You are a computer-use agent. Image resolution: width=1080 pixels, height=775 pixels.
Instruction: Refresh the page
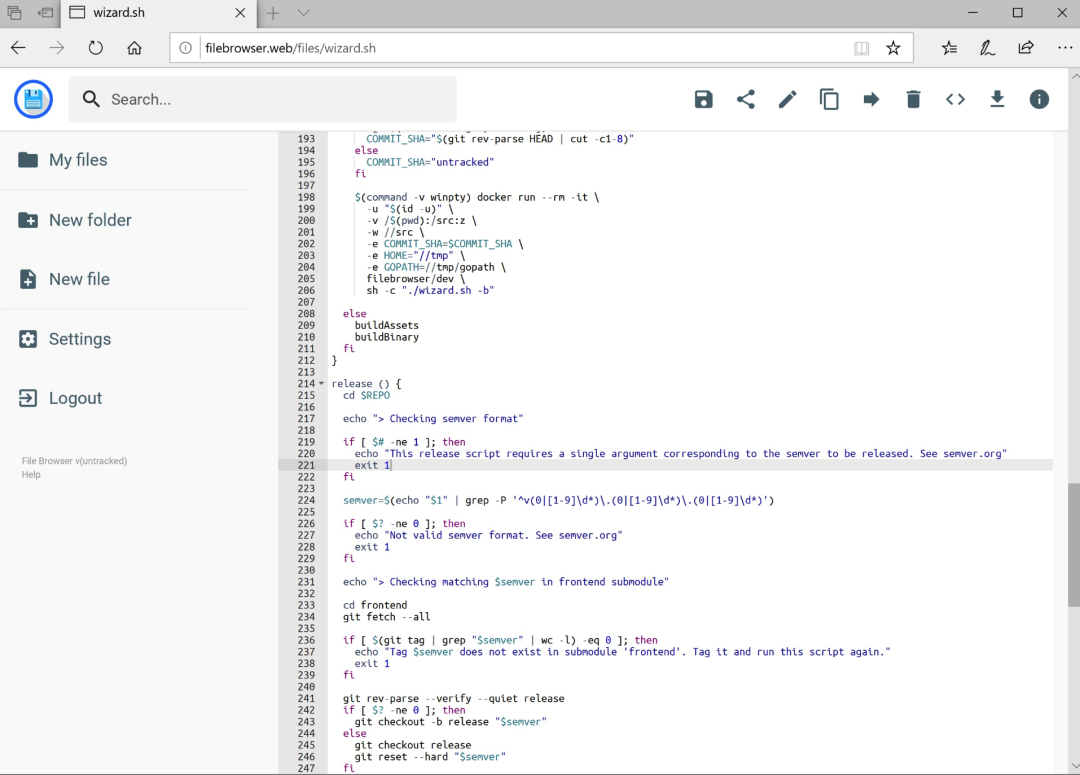[x=96, y=48]
